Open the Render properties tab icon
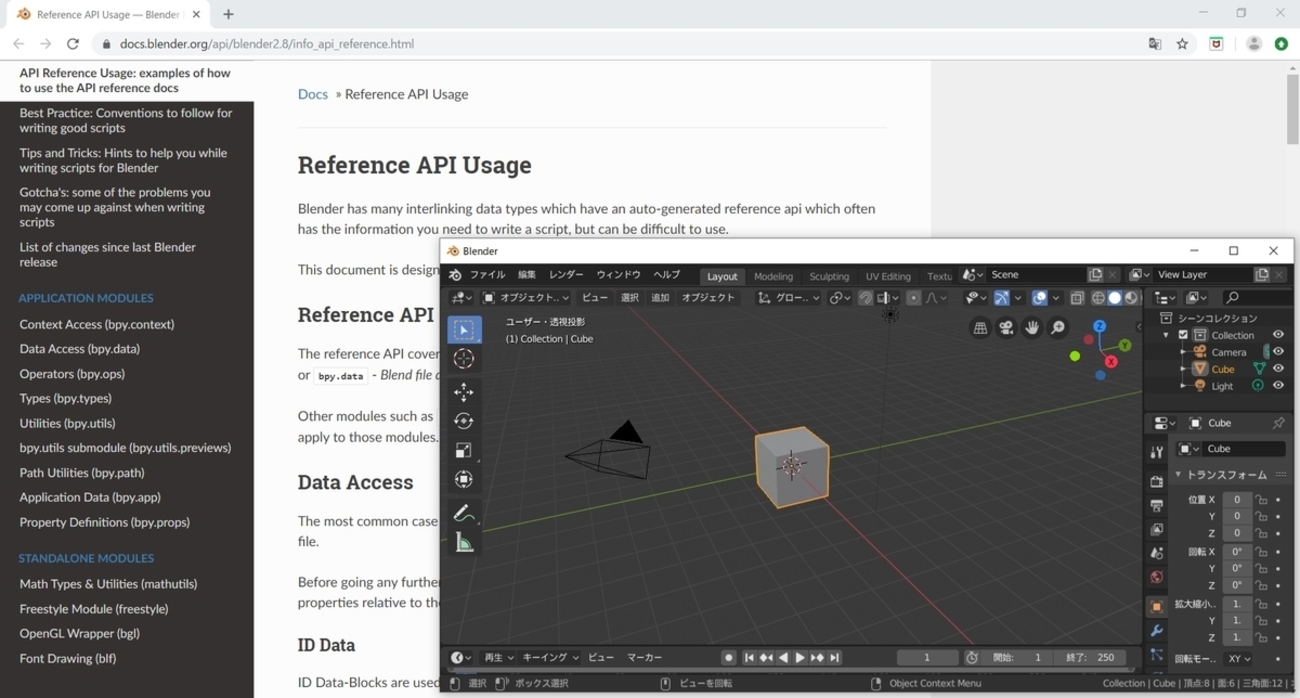 (x=1157, y=482)
